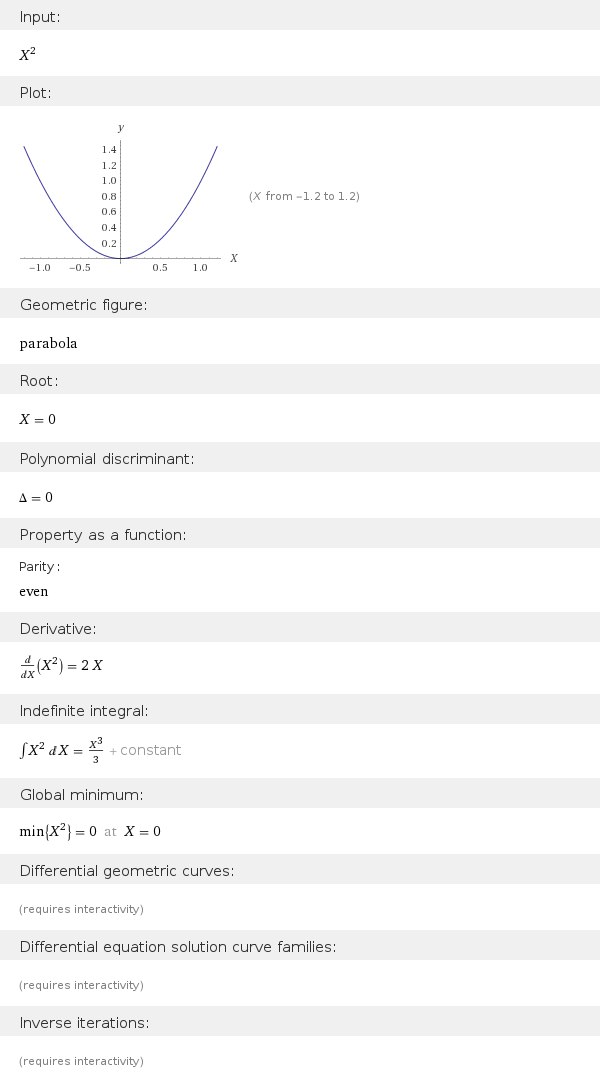
Task: Click the "Input:" section header
Action: (x=40, y=16)
